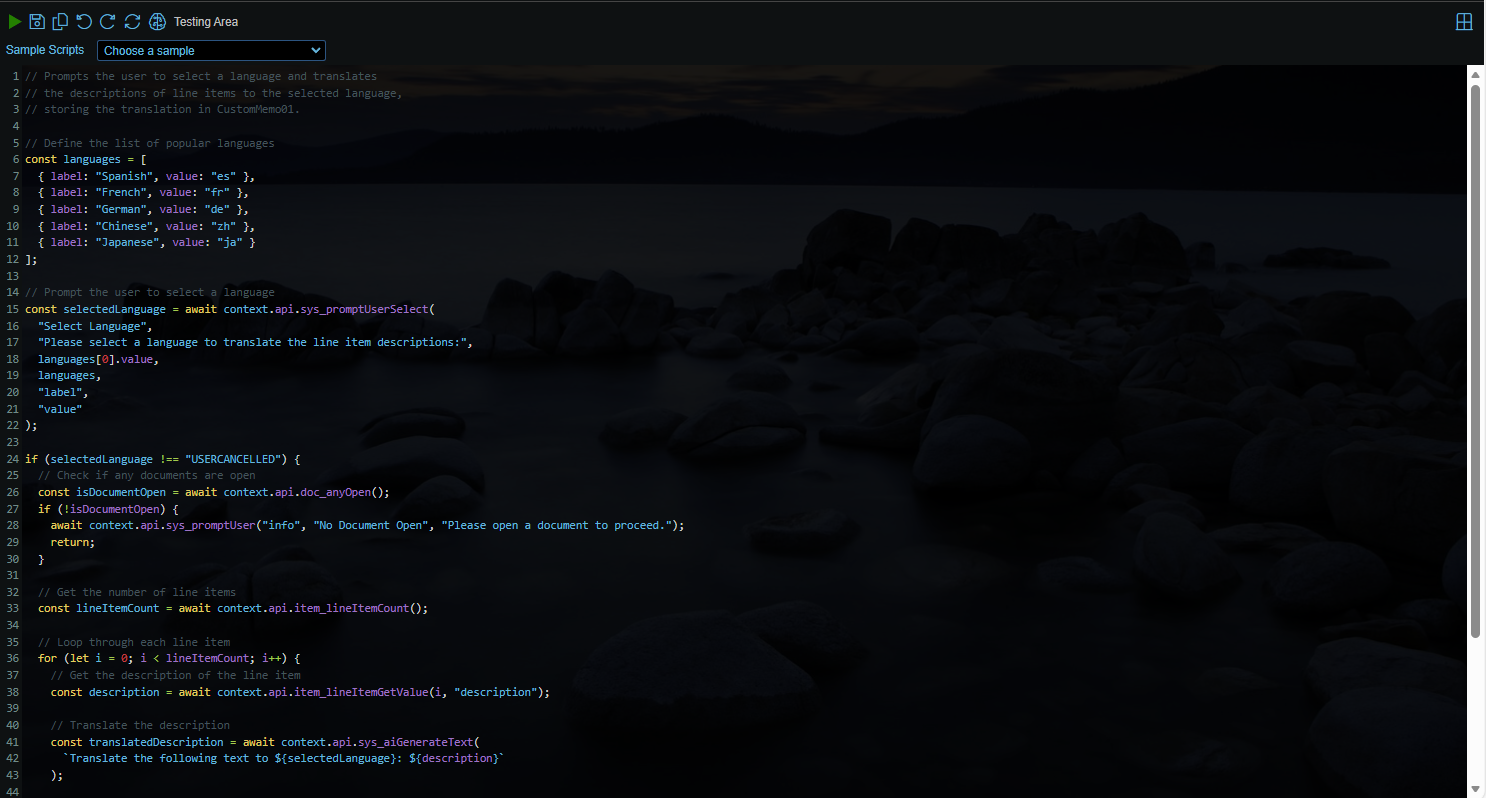This screenshot has width=1486, height=798.
Task: Save the current script
Action: click(x=37, y=21)
